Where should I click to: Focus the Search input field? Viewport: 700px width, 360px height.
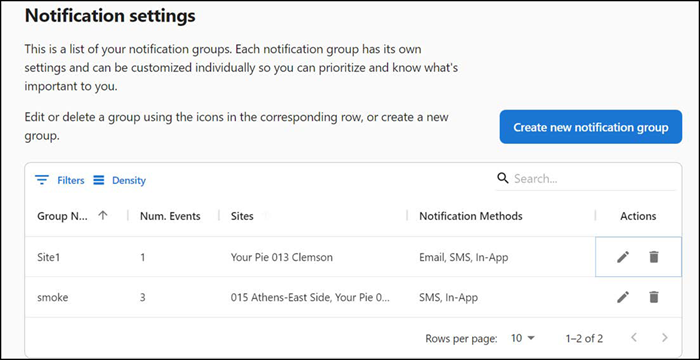click(x=594, y=179)
